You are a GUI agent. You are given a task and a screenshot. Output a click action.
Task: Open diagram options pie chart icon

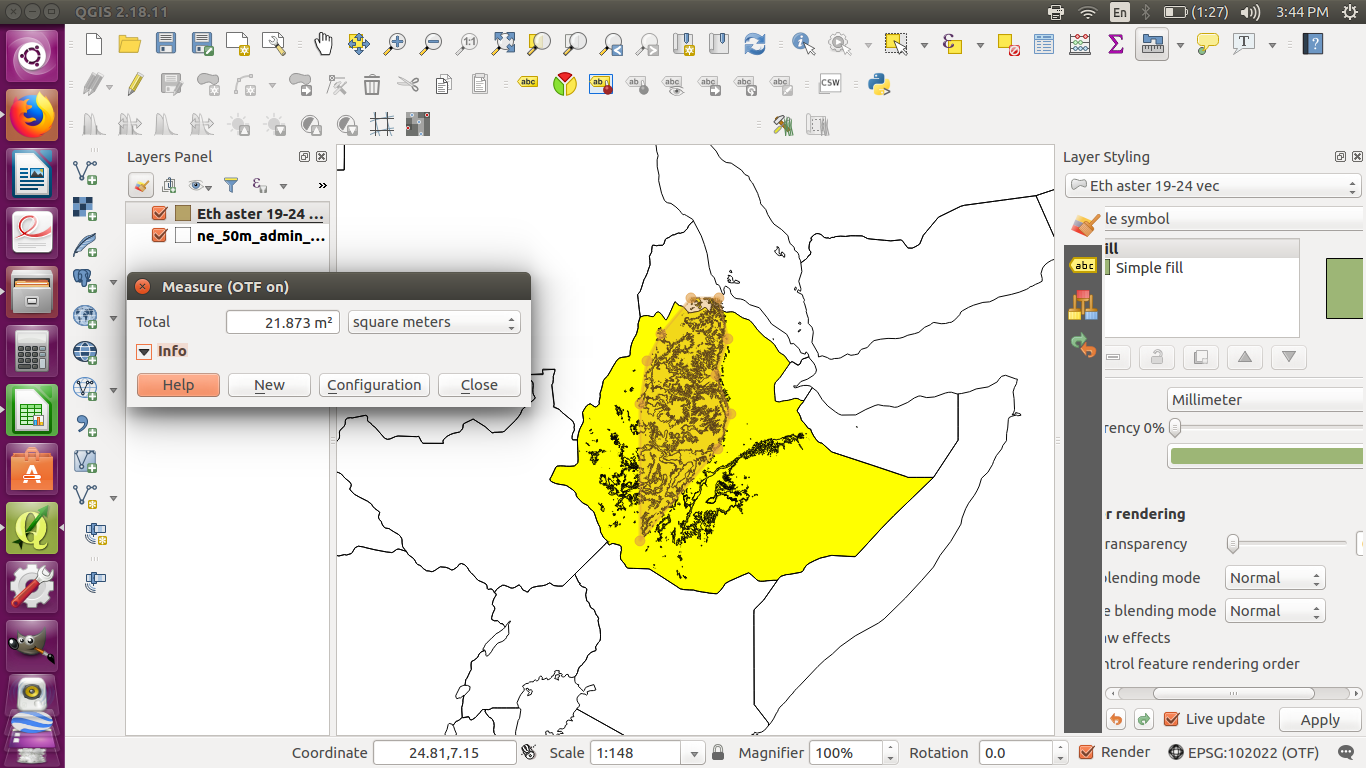pyautogui.click(x=565, y=84)
